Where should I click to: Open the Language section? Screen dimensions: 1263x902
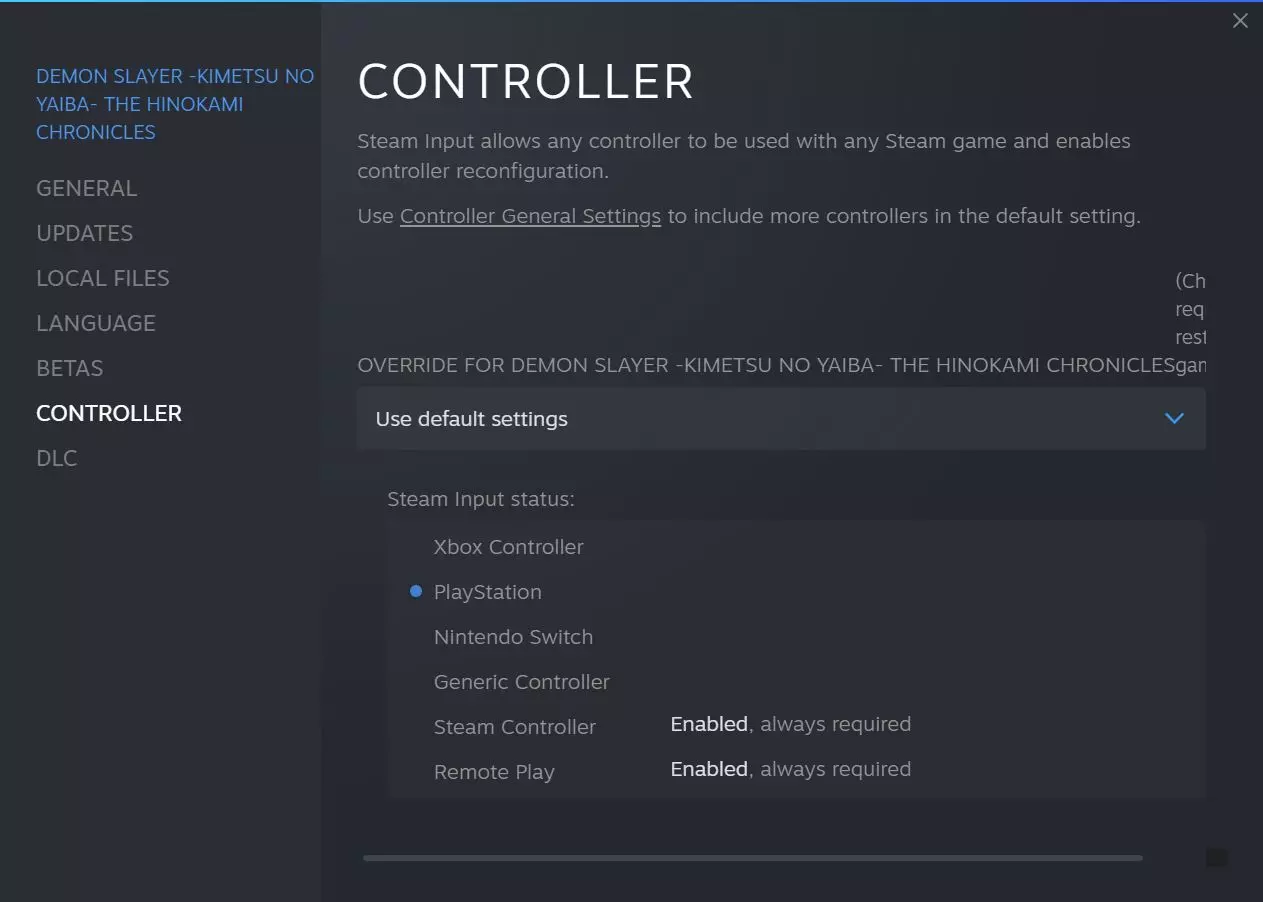point(95,324)
